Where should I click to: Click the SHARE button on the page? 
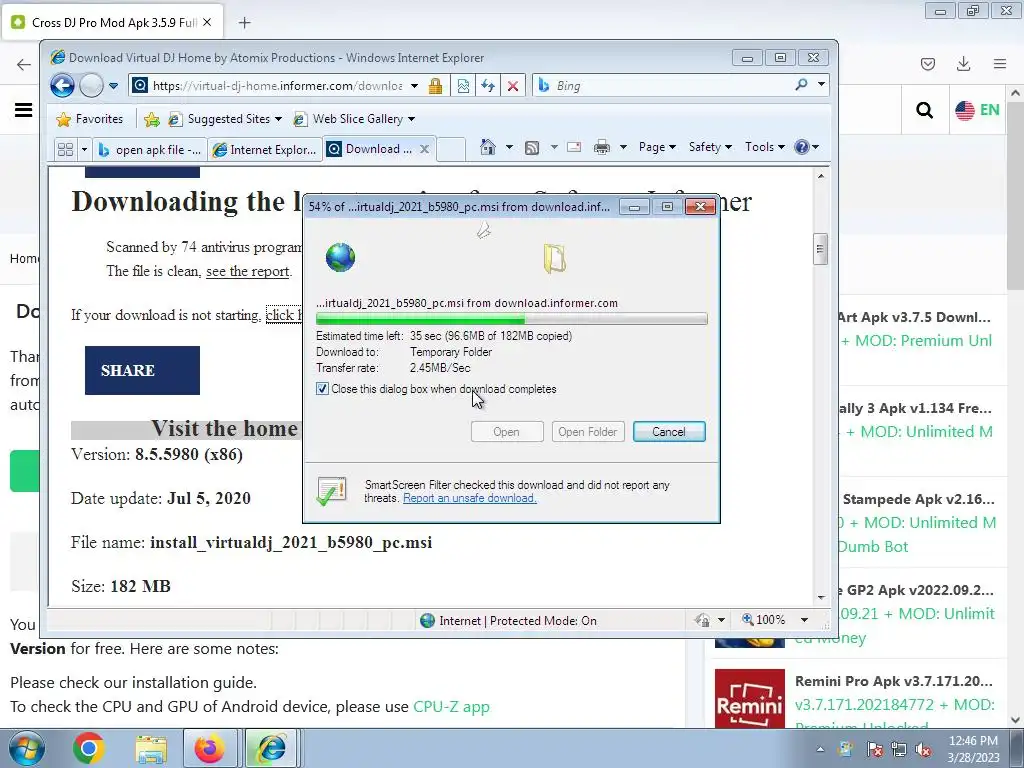[x=142, y=370]
